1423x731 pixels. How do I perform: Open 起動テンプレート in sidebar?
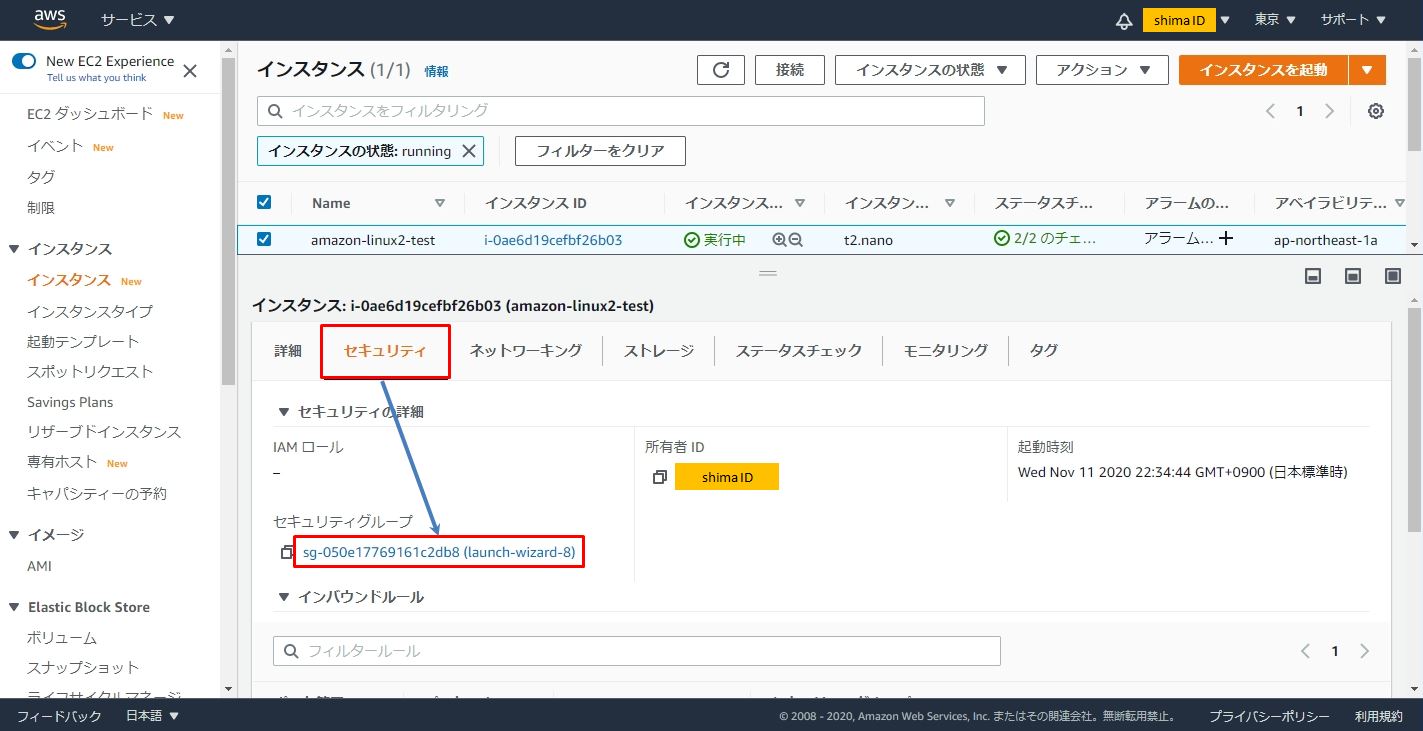83,341
